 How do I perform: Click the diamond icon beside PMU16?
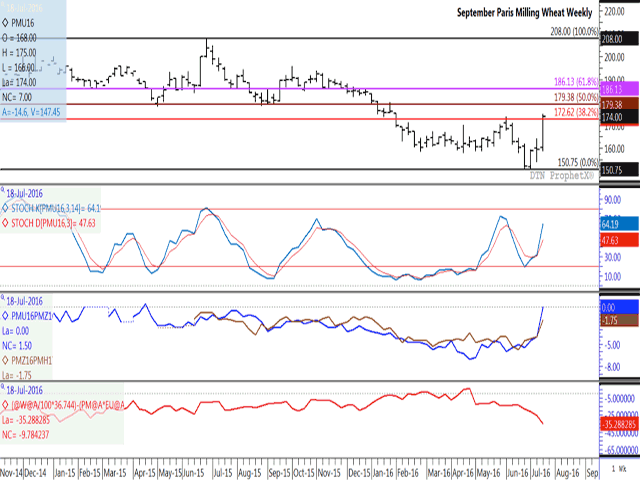pyautogui.click(x=5, y=23)
